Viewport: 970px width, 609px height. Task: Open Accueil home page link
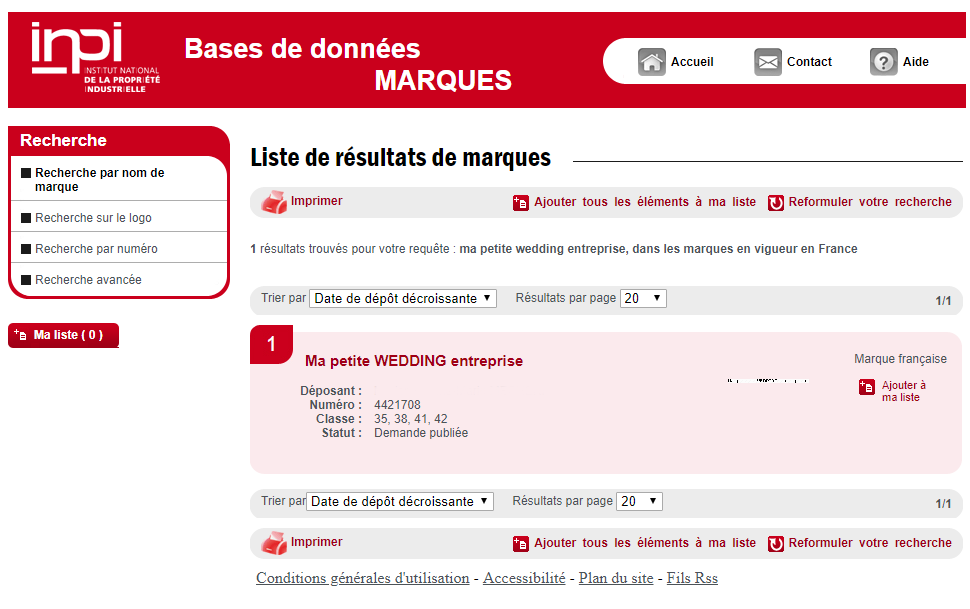coord(692,62)
